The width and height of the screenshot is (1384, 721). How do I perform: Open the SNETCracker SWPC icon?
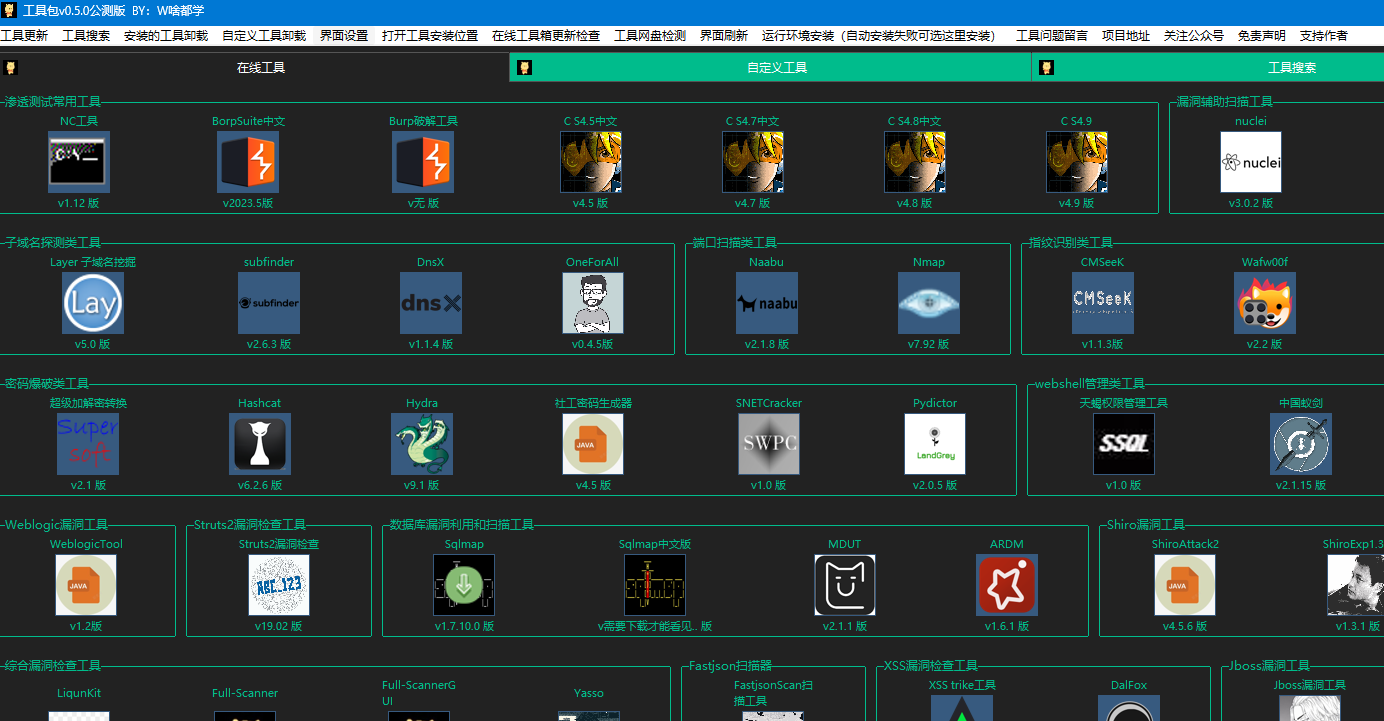coord(769,444)
